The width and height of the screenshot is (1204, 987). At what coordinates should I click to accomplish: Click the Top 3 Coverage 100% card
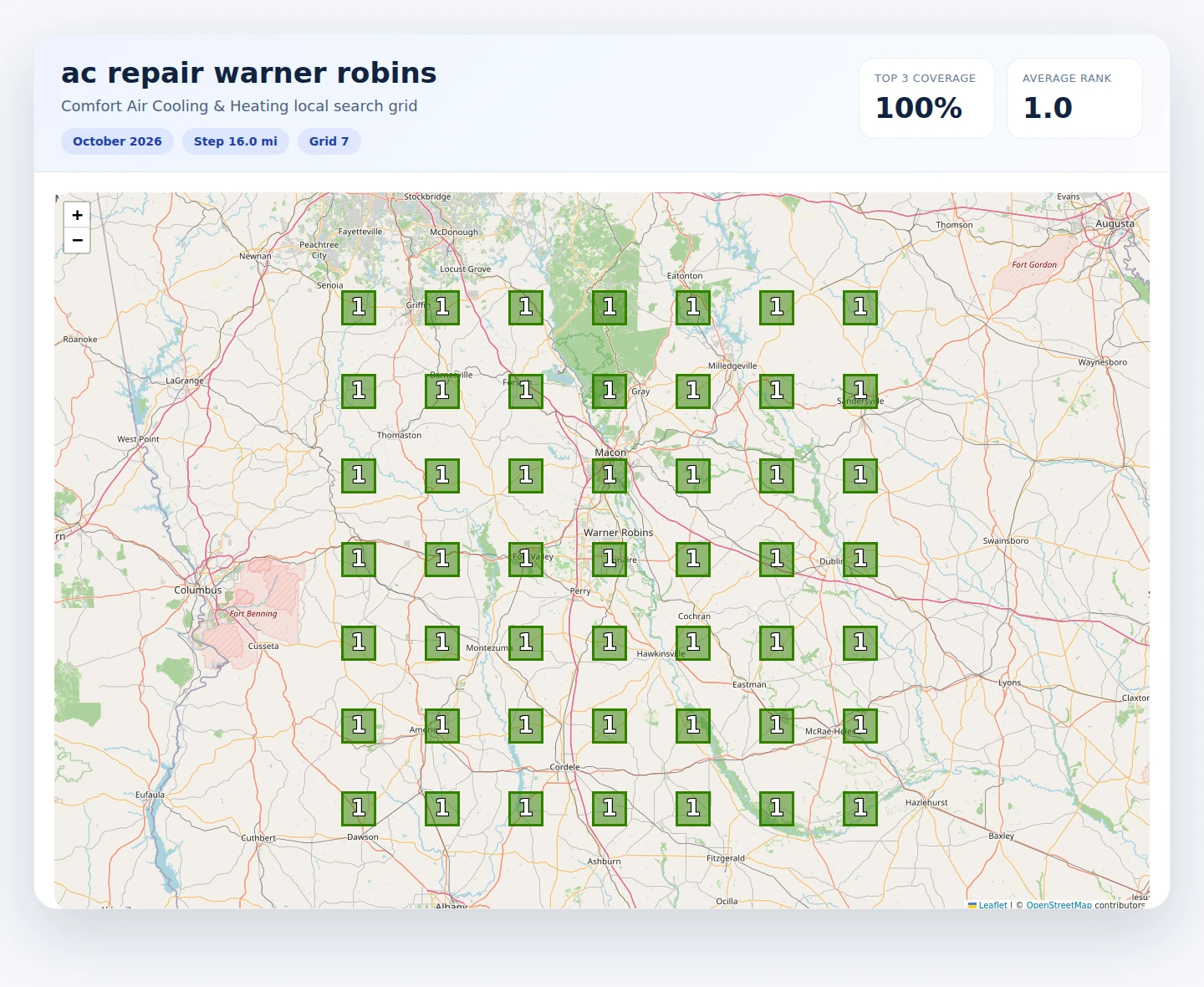[926, 98]
